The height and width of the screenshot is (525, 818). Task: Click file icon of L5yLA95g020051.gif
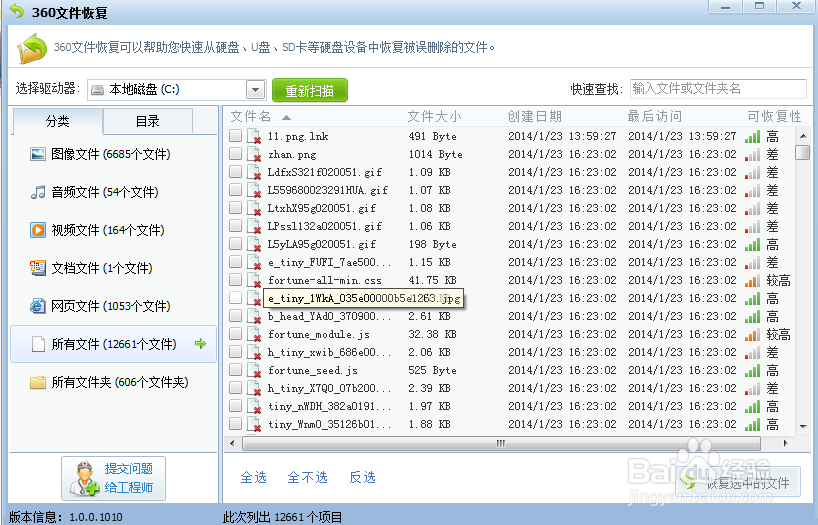coord(254,244)
